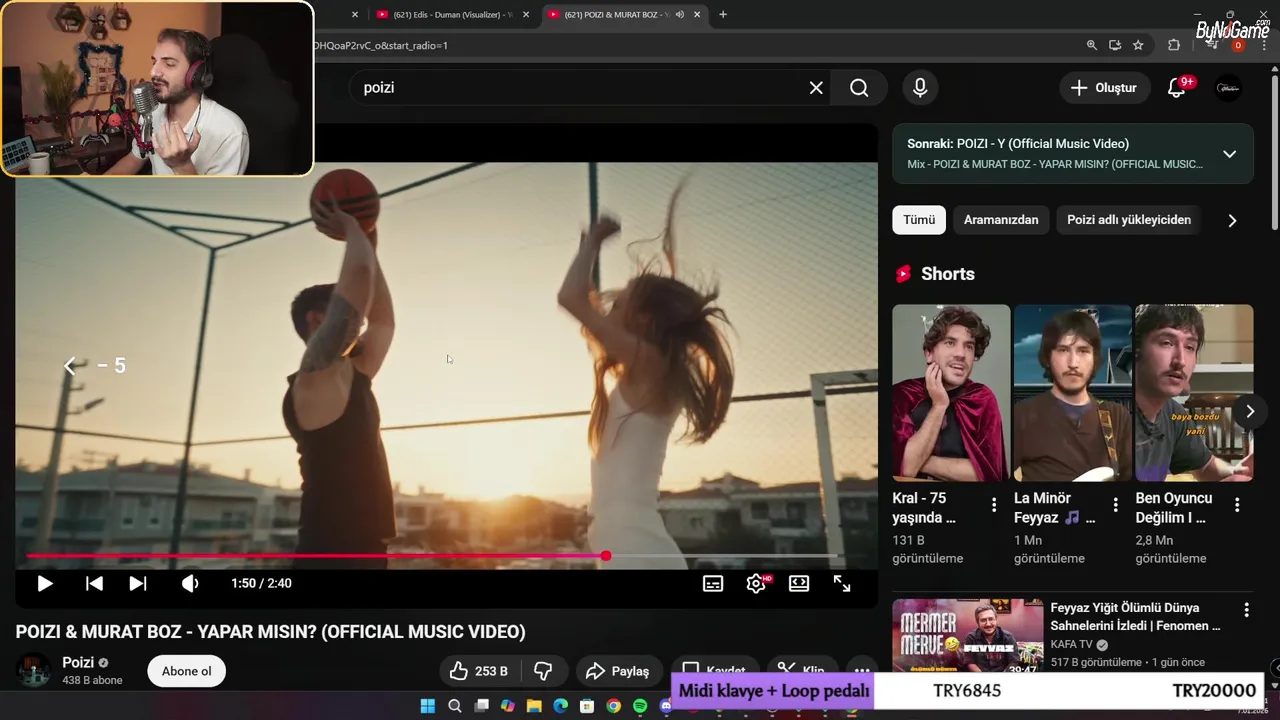1280x720 pixels.
Task: Select the Tümü filter chip
Action: pos(919,220)
